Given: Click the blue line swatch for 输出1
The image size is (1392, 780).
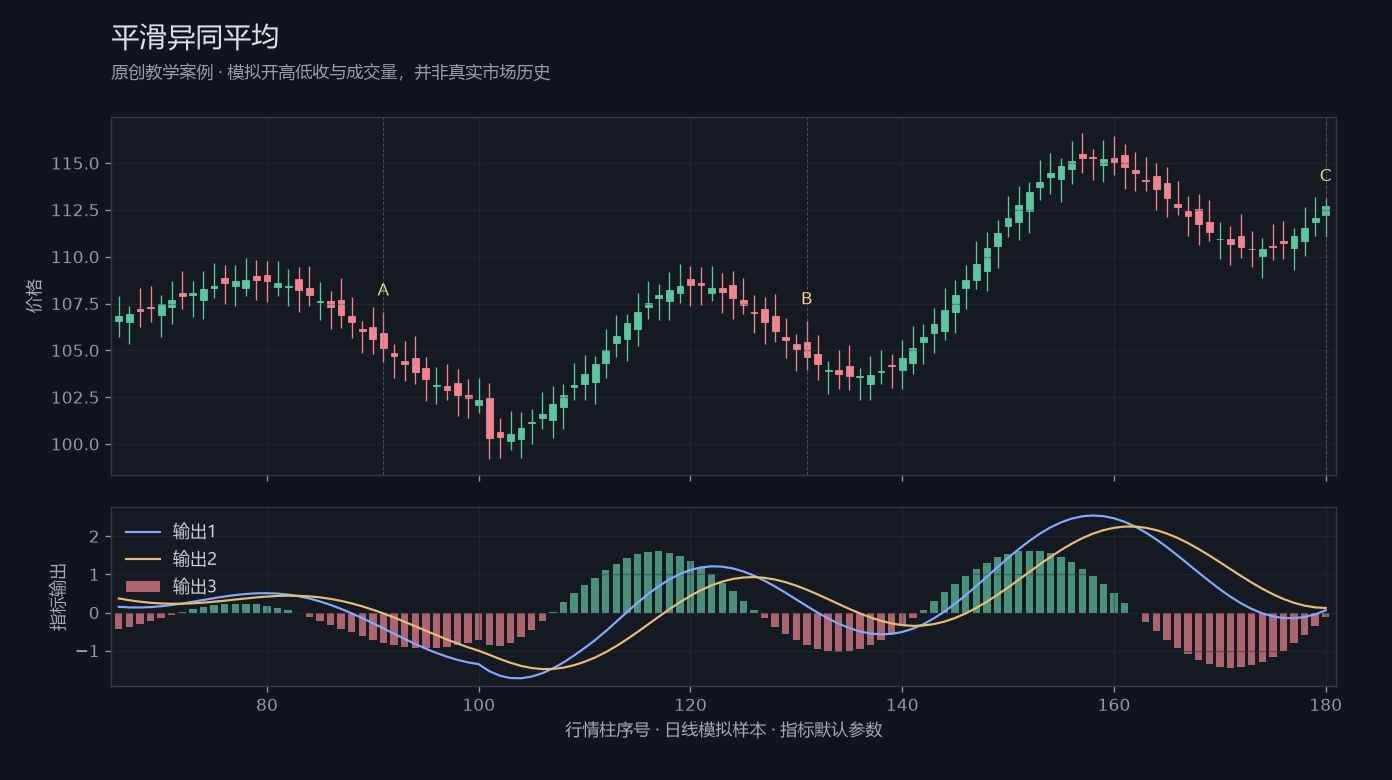Looking at the screenshot, I should pos(144,531).
